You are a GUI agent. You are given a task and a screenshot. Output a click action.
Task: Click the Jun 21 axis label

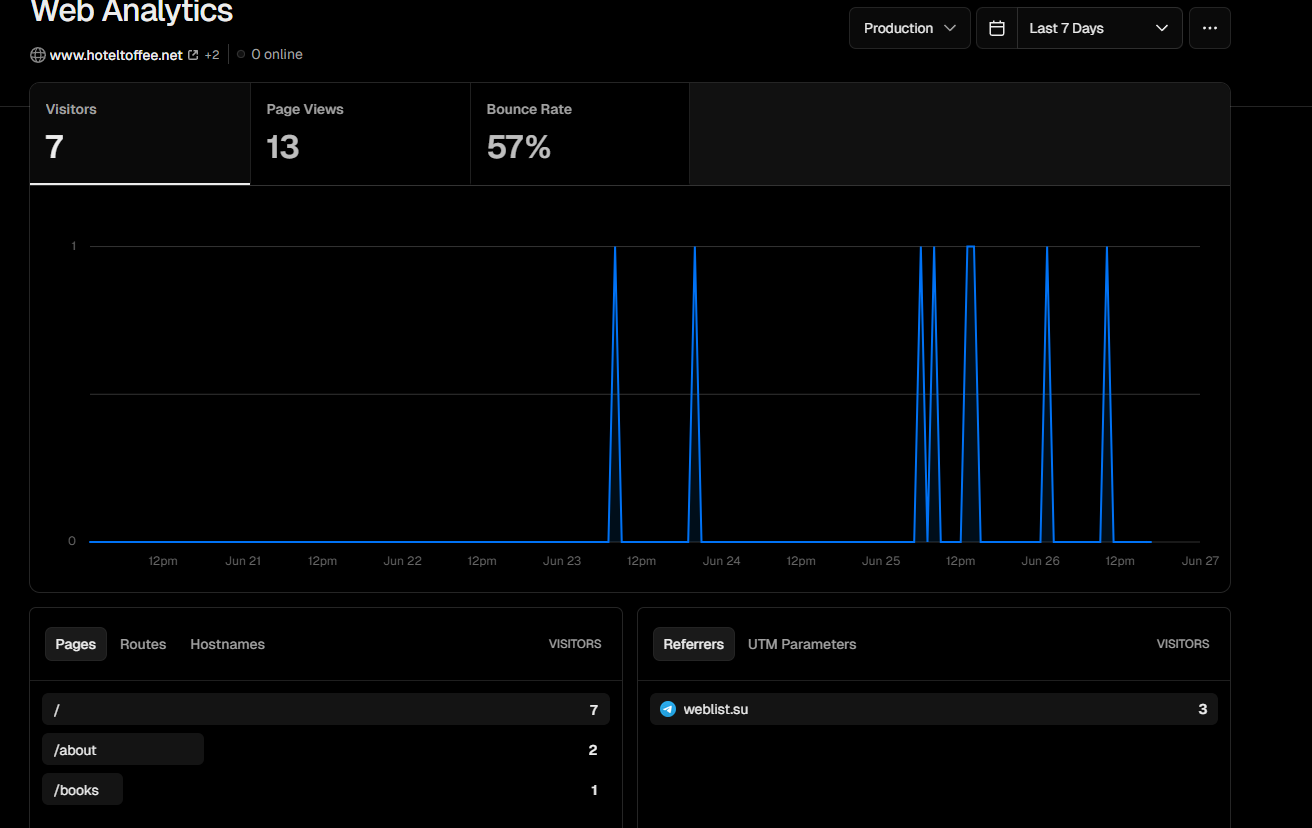pyautogui.click(x=243, y=561)
